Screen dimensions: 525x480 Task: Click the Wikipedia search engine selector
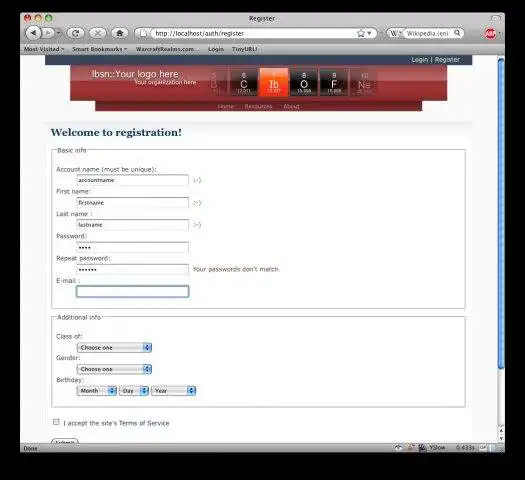pos(395,33)
